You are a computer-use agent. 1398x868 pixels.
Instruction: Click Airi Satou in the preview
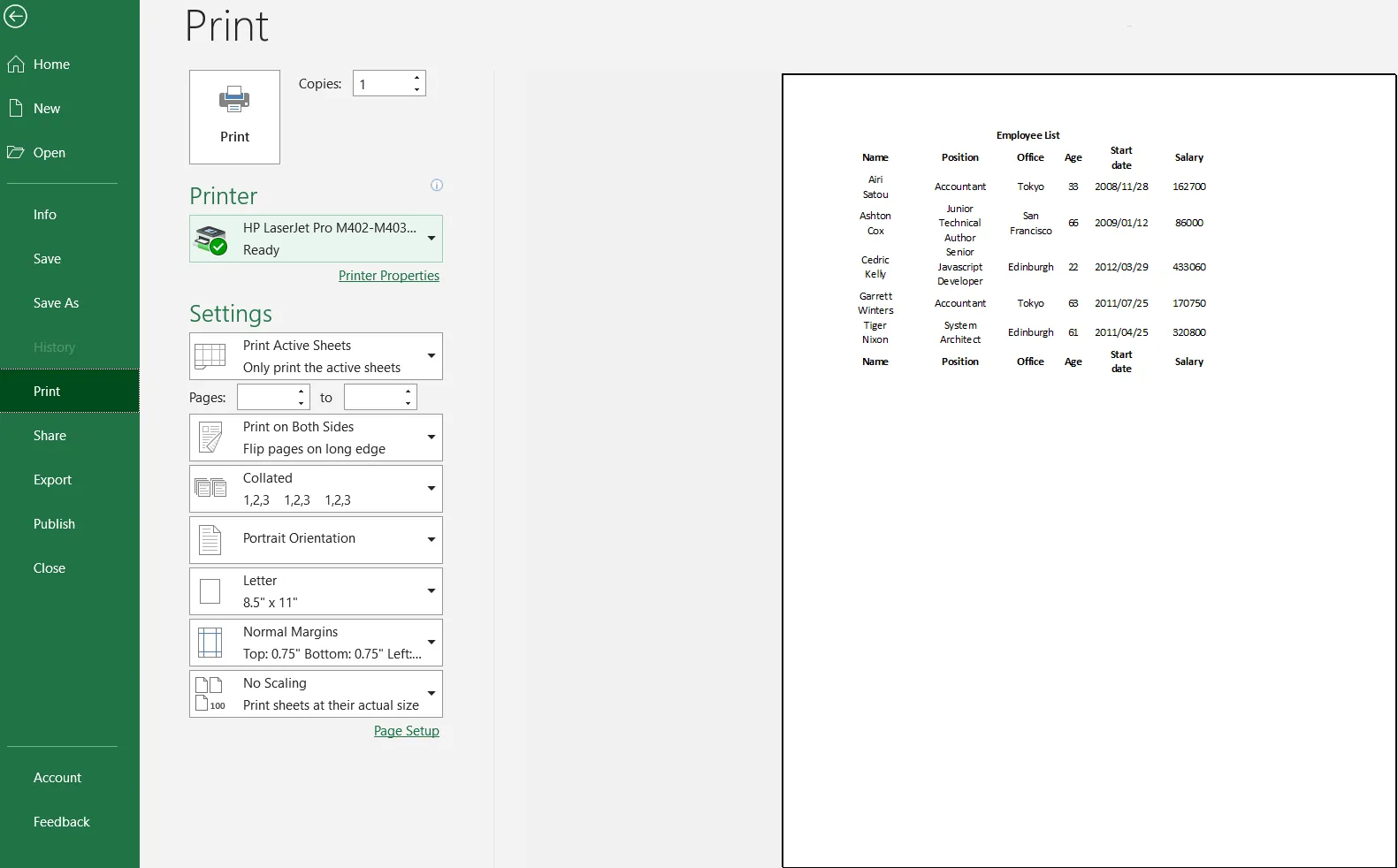coord(875,187)
